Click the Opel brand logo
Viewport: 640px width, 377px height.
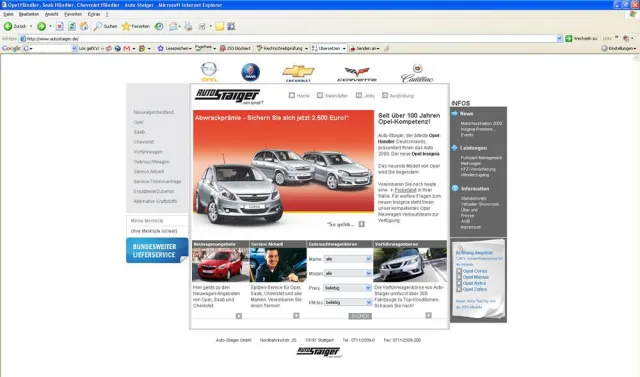[x=209, y=72]
